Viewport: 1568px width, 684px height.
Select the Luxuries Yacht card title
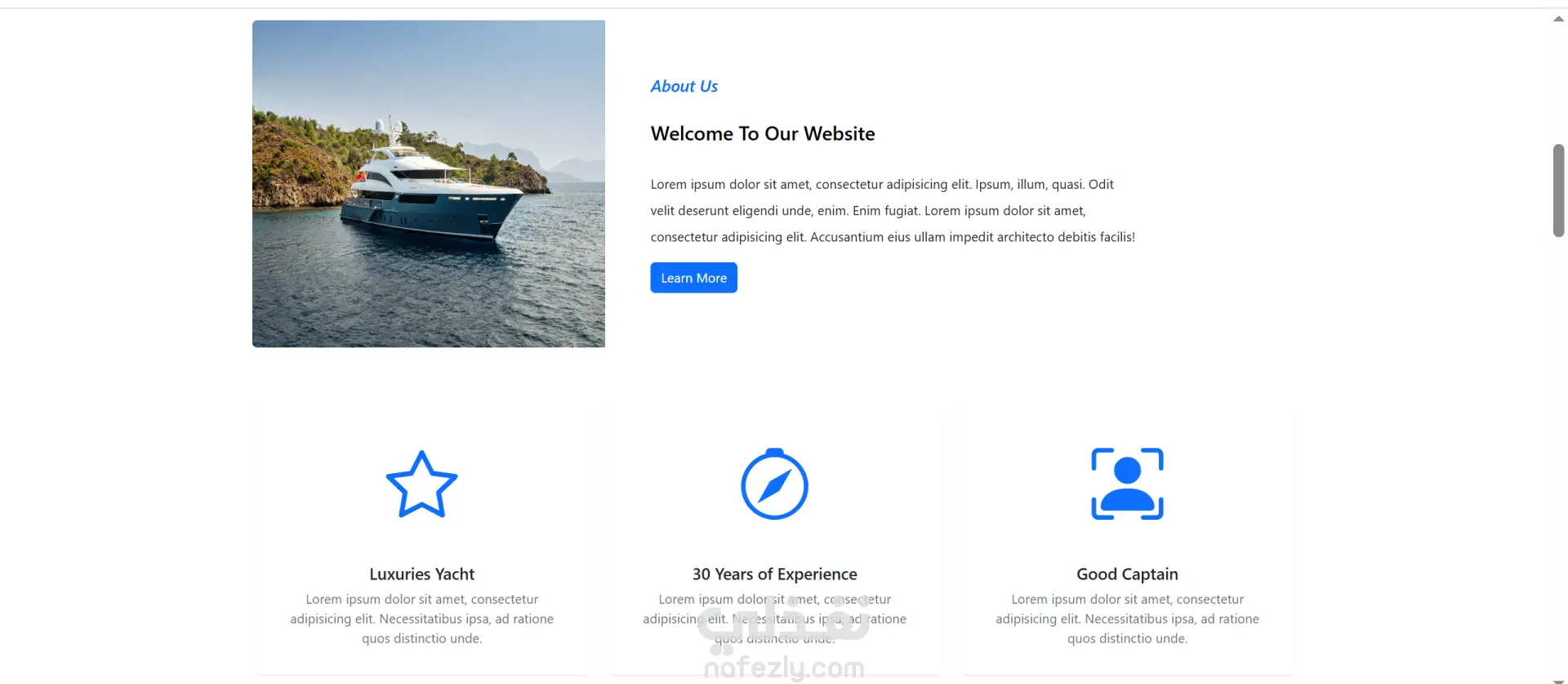tap(421, 574)
